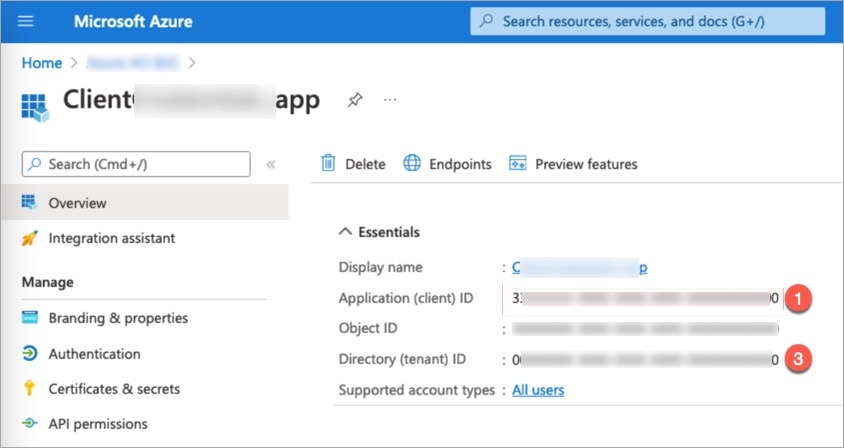Image resolution: width=844 pixels, height=448 pixels.
Task: Click the Integration assistant rocket icon
Action: 30,238
